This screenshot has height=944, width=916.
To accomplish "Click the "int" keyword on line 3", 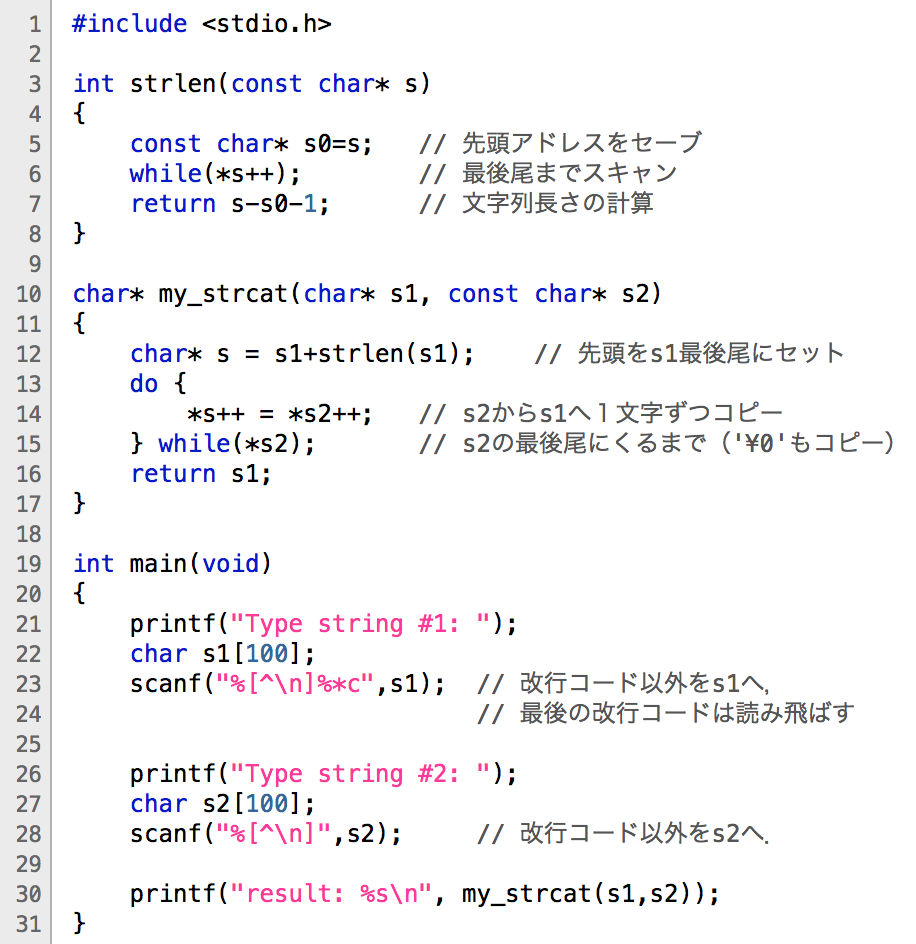I will coord(93,84).
